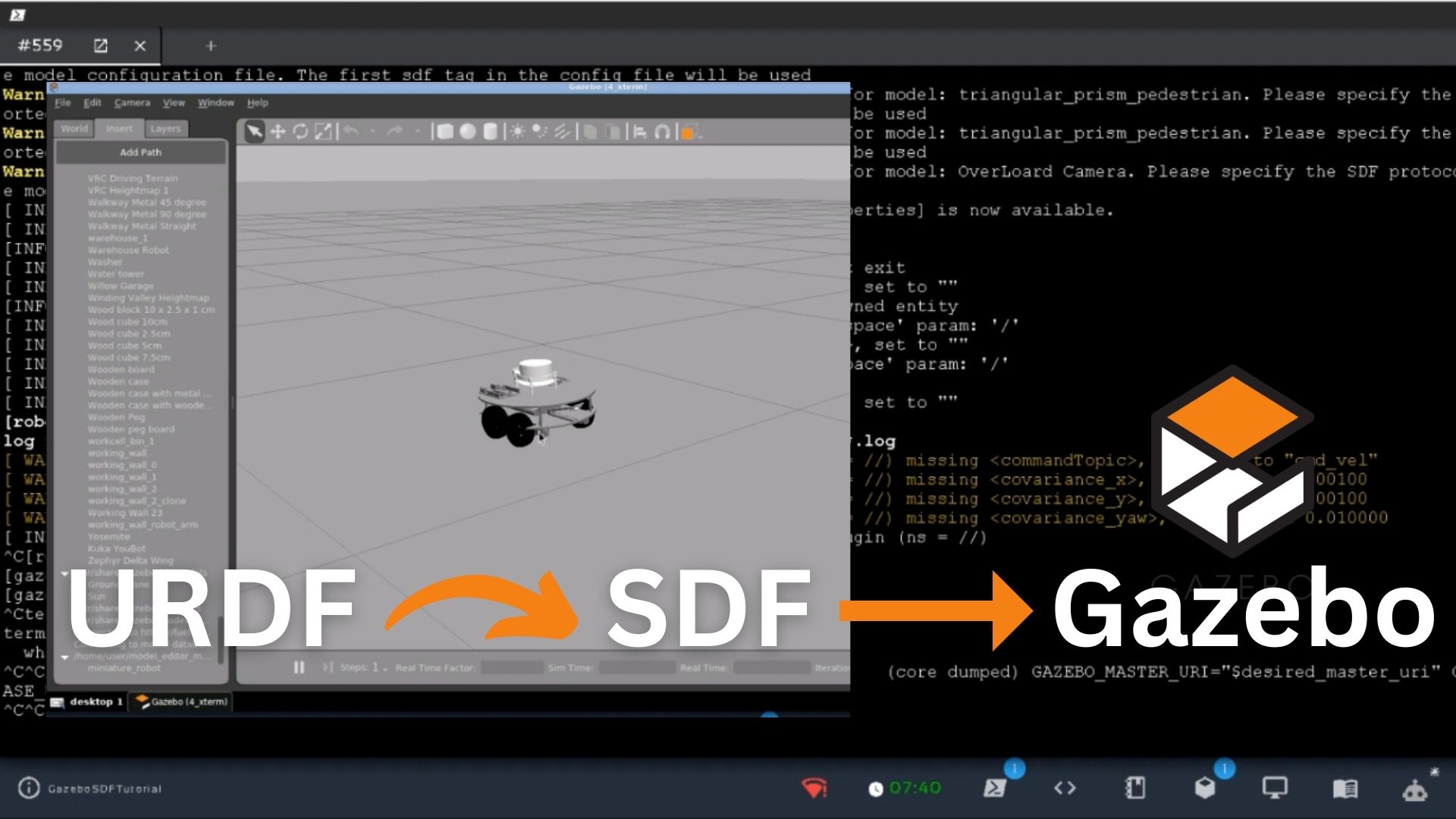Switch to the Layers tab

point(165,128)
